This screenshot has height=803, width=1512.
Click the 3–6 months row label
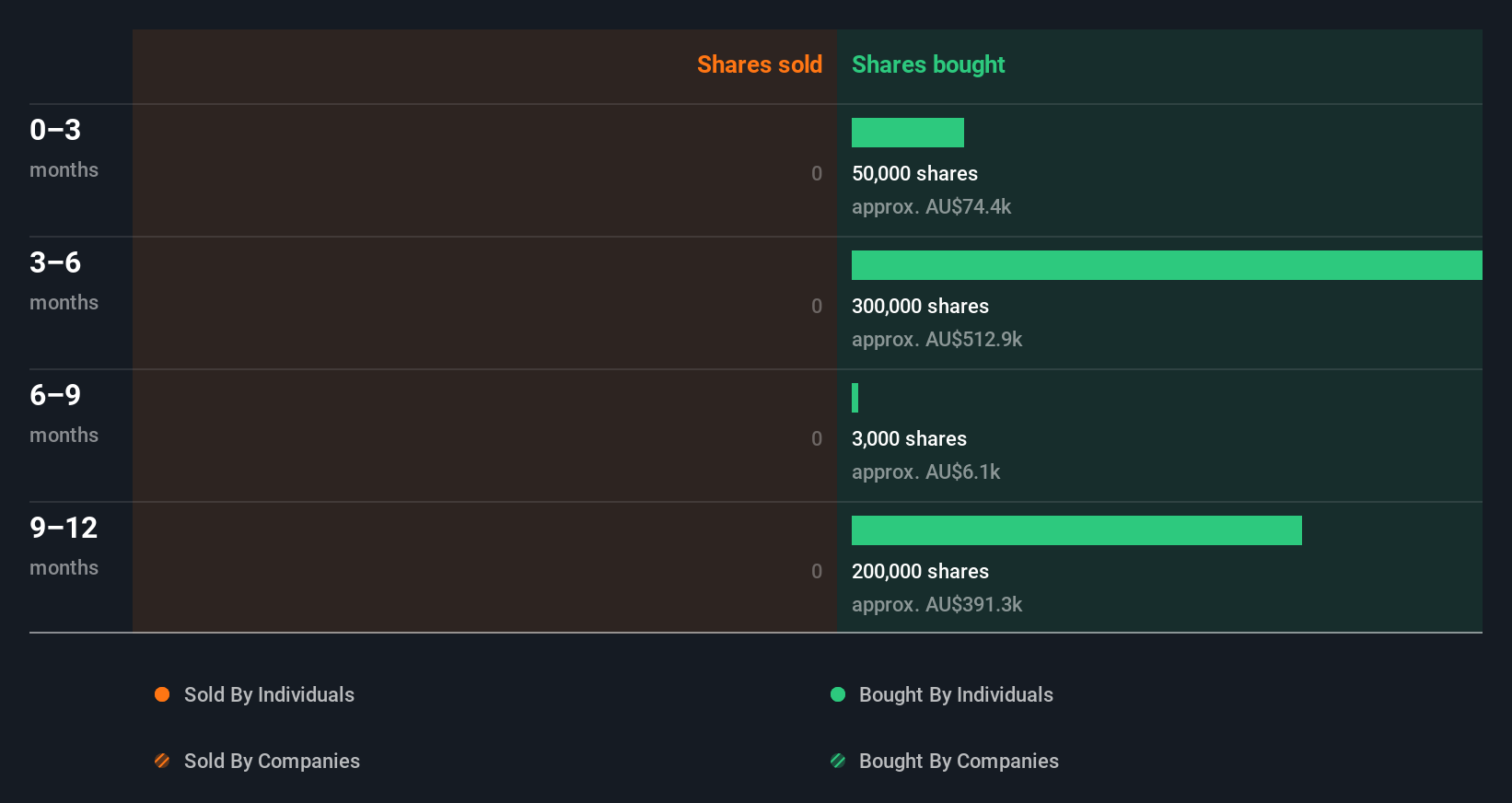64,281
